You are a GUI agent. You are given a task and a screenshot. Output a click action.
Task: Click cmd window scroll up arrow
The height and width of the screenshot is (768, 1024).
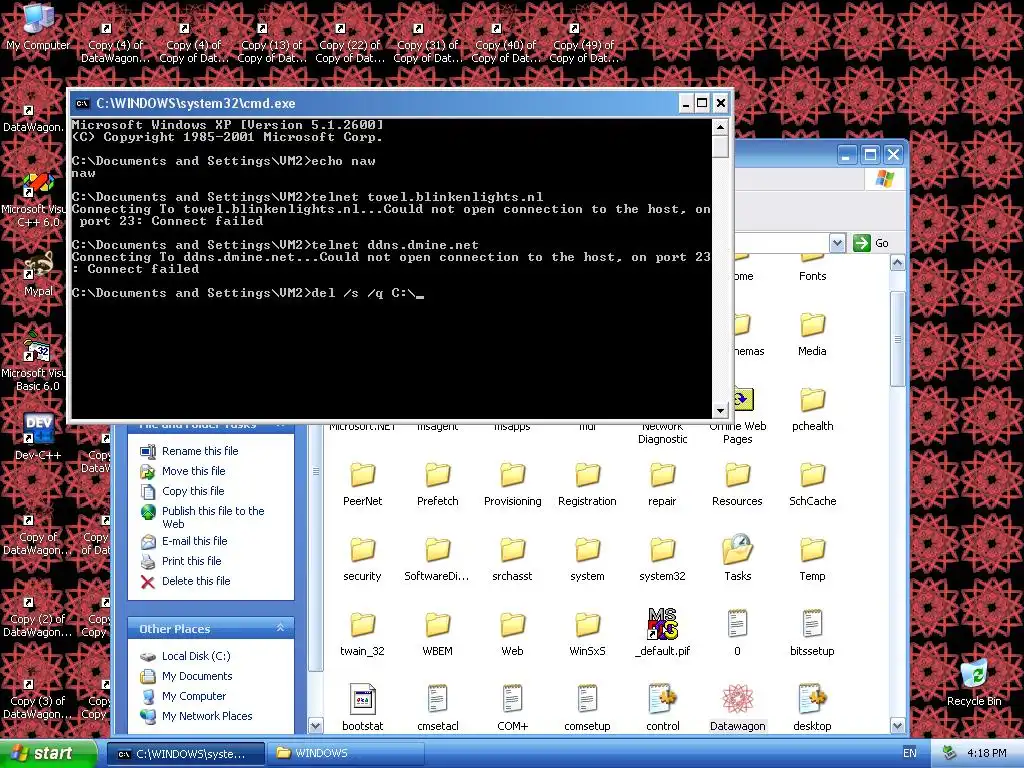(720, 127)
